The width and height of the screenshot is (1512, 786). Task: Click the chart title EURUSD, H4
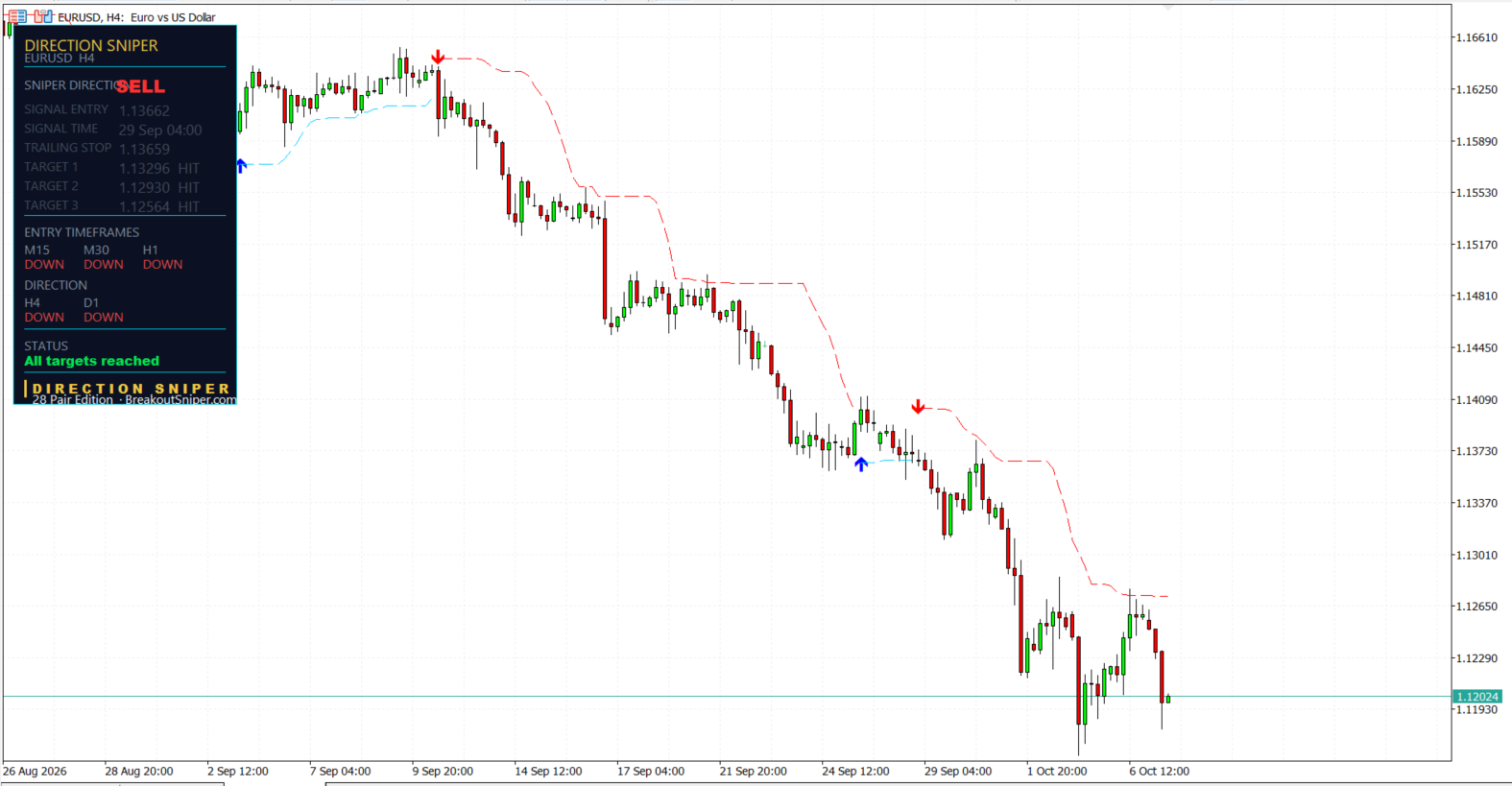coord(90,17)
